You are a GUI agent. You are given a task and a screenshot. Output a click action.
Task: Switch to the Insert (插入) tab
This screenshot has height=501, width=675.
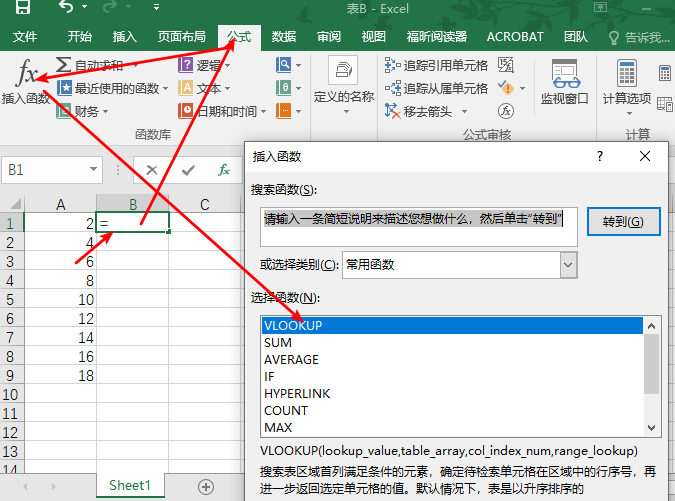point(125,37)
